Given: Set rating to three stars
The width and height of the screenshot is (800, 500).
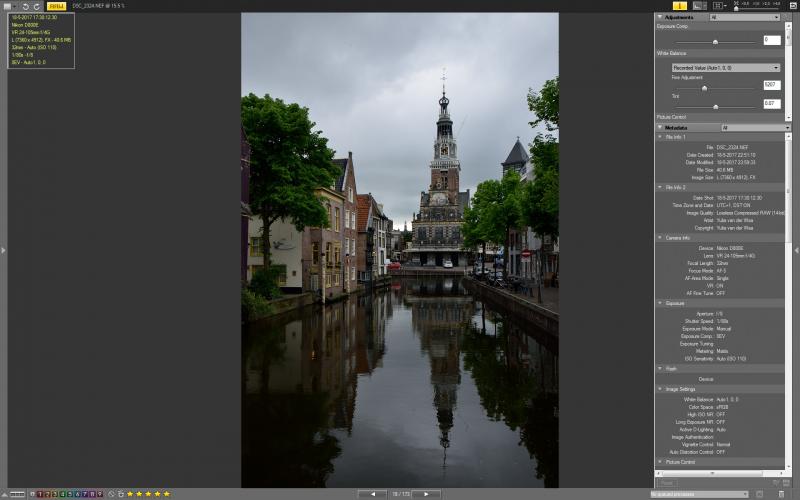Looking at the screenshot, I should [148, 494].
